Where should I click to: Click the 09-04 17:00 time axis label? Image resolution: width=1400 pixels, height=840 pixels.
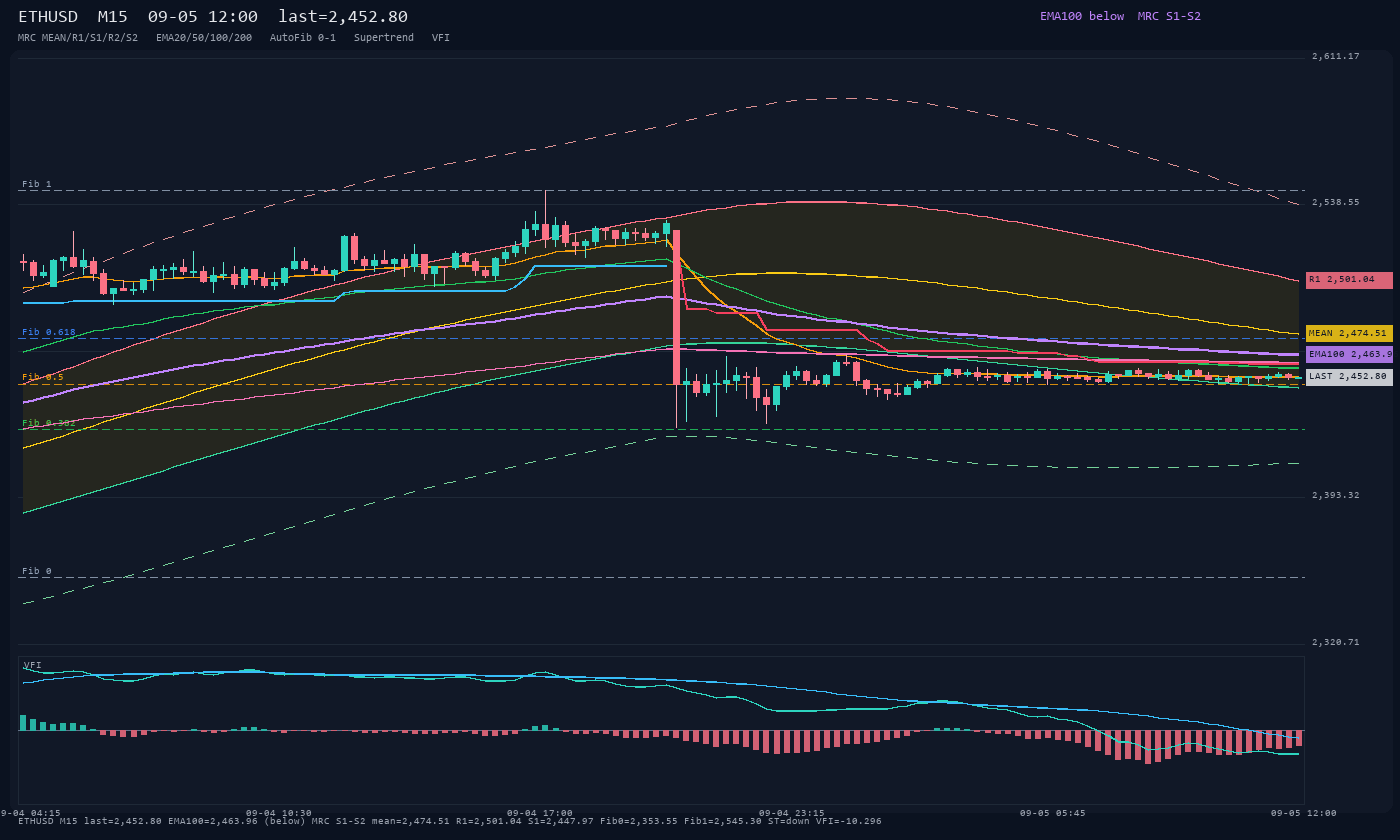[540, 813]
